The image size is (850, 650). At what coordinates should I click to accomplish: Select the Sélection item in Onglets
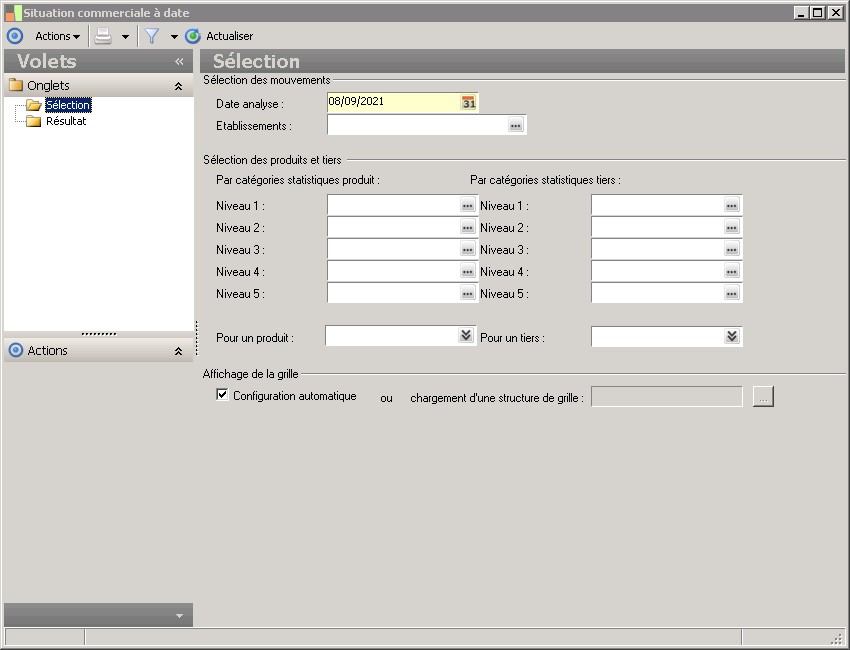[x=67, y=105]
